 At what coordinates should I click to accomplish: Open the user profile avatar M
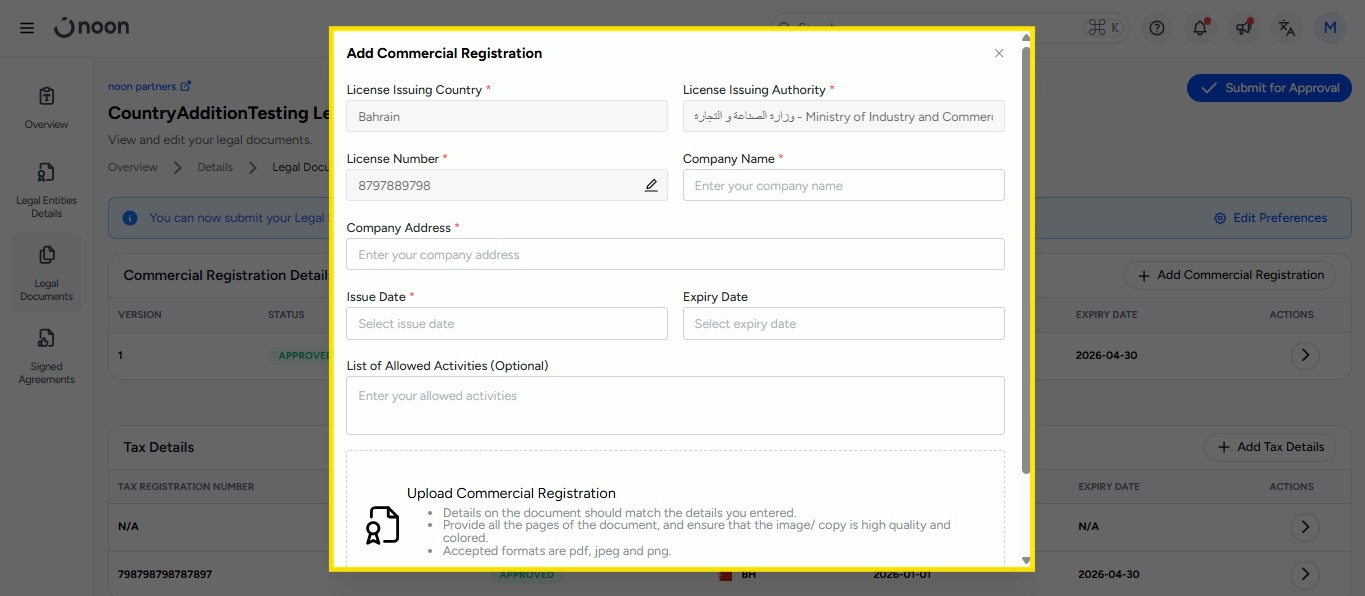1330,28
